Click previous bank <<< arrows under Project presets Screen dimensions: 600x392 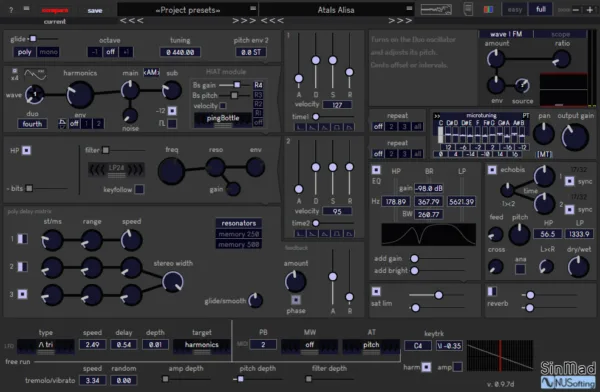[132, 21]
